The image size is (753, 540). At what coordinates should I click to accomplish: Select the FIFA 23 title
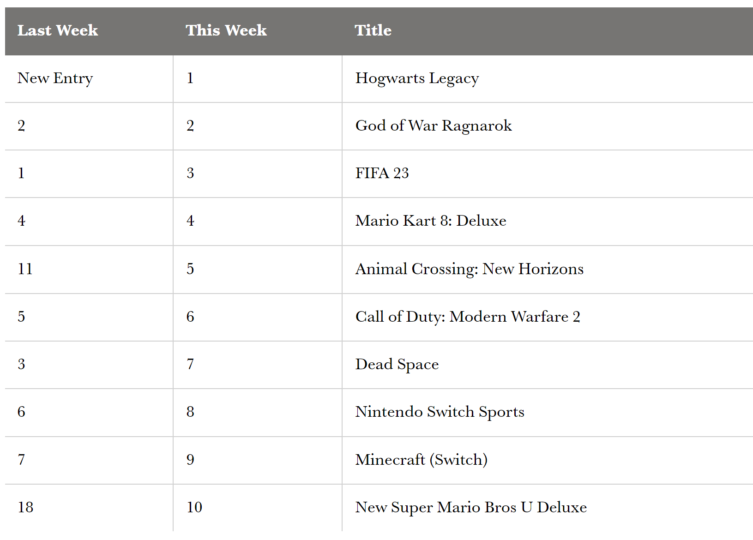tap(382, 173)
